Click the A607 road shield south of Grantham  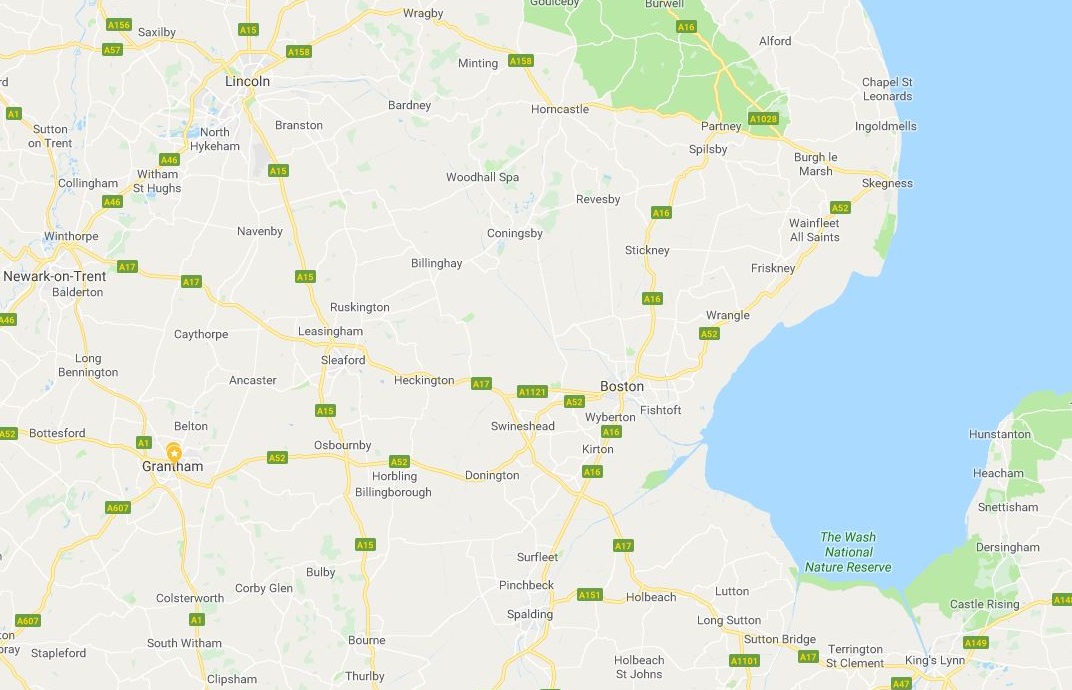pos(118,507)
